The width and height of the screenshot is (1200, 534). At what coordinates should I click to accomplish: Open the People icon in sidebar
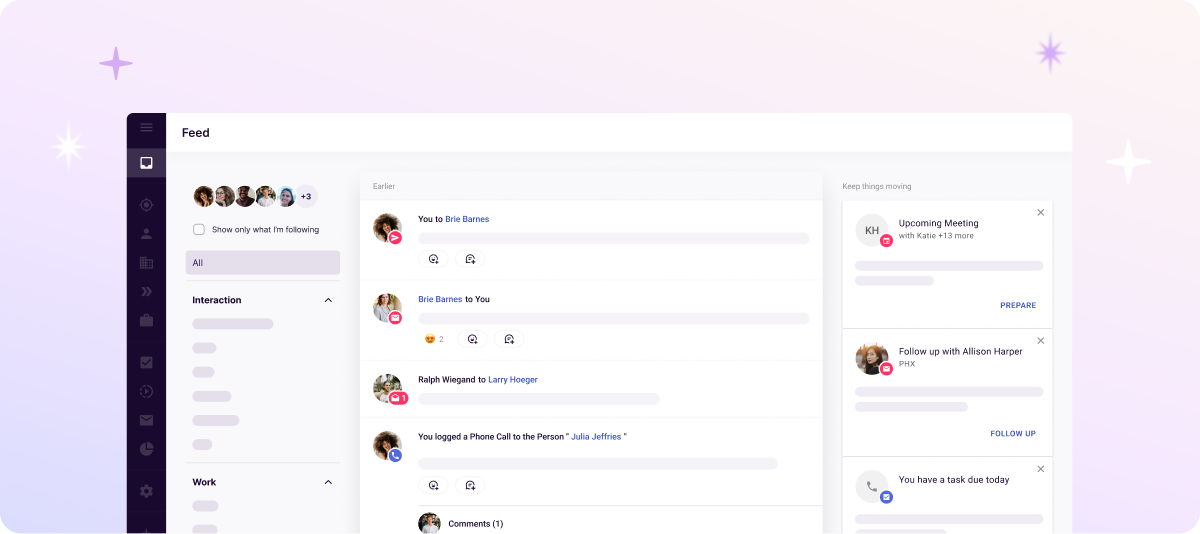pos(146,234)
